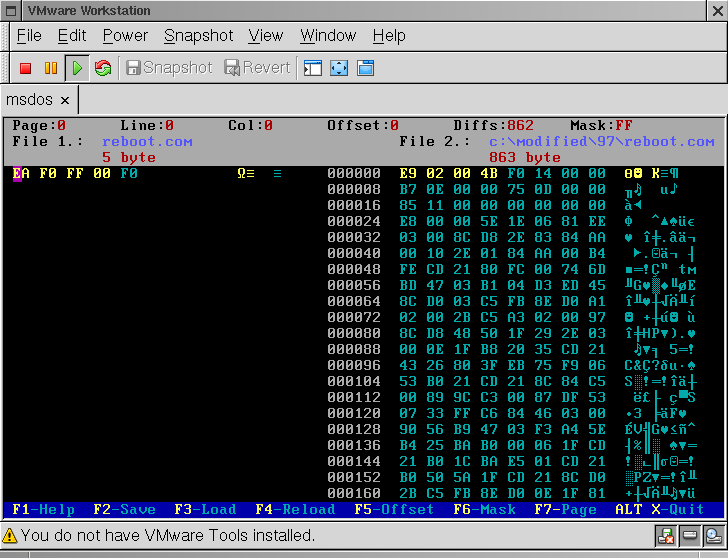Toggle the quick switch view icon
The height and width of the screenshot is (558, 728).
[312, 68]
